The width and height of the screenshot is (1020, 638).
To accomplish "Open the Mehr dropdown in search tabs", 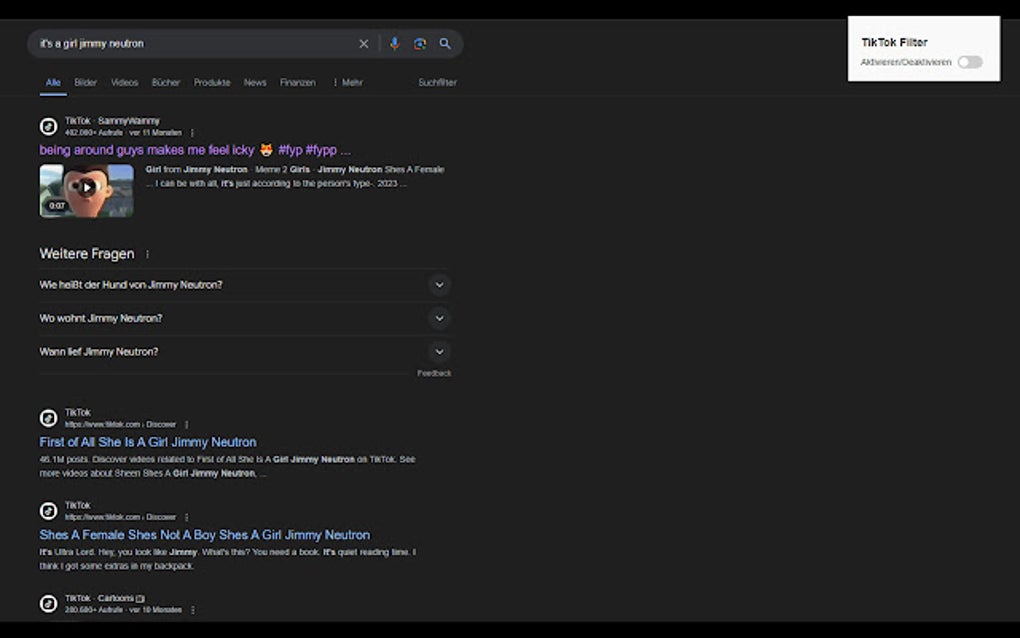I will click(348, 83).
